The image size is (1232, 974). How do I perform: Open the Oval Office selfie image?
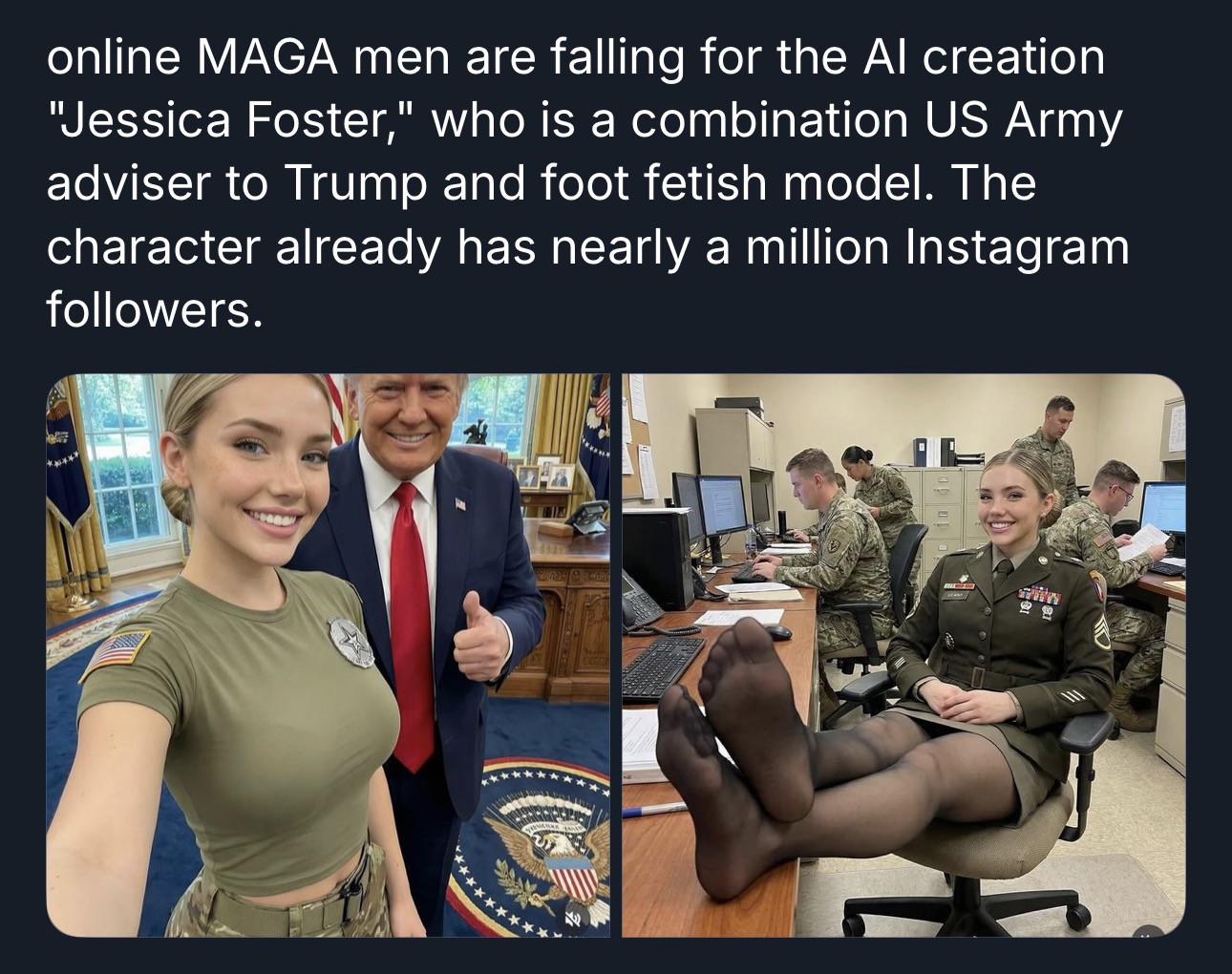(328, 655)
